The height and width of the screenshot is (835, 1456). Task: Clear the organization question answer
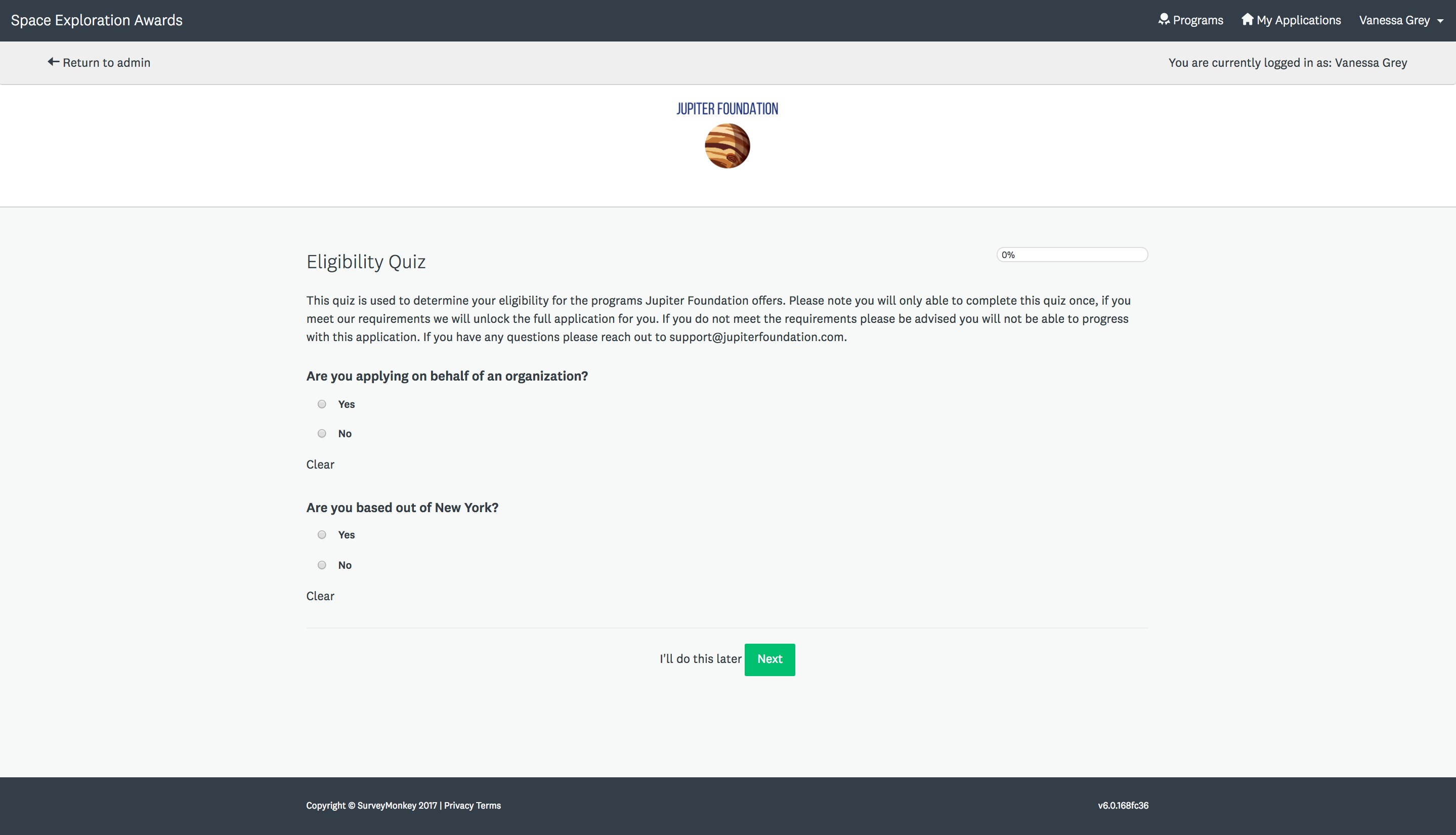[320, 465]
